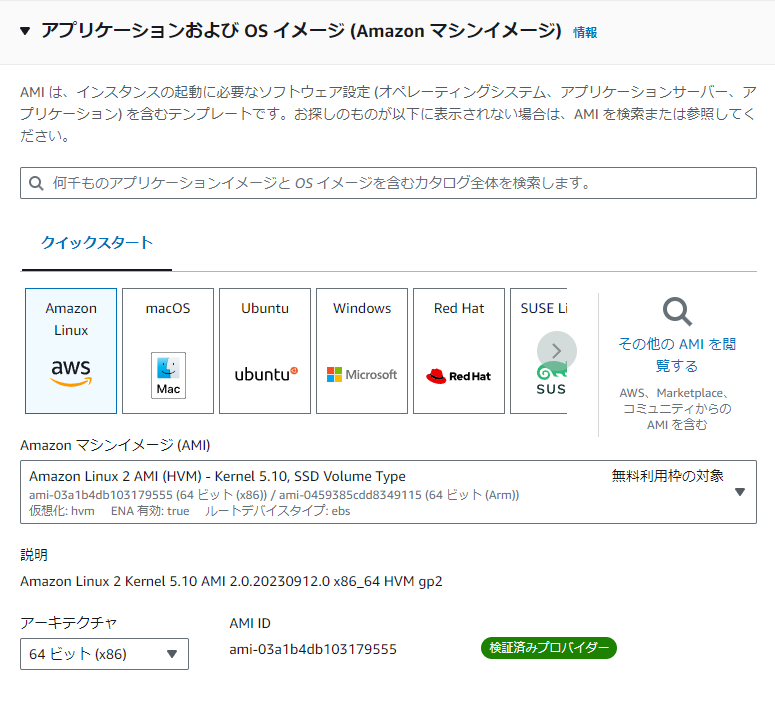Expand the 64 ビット (x86) architecture dropdown
Image resolution: width=775 pixels, height=719 pixels.
(104, 654)
